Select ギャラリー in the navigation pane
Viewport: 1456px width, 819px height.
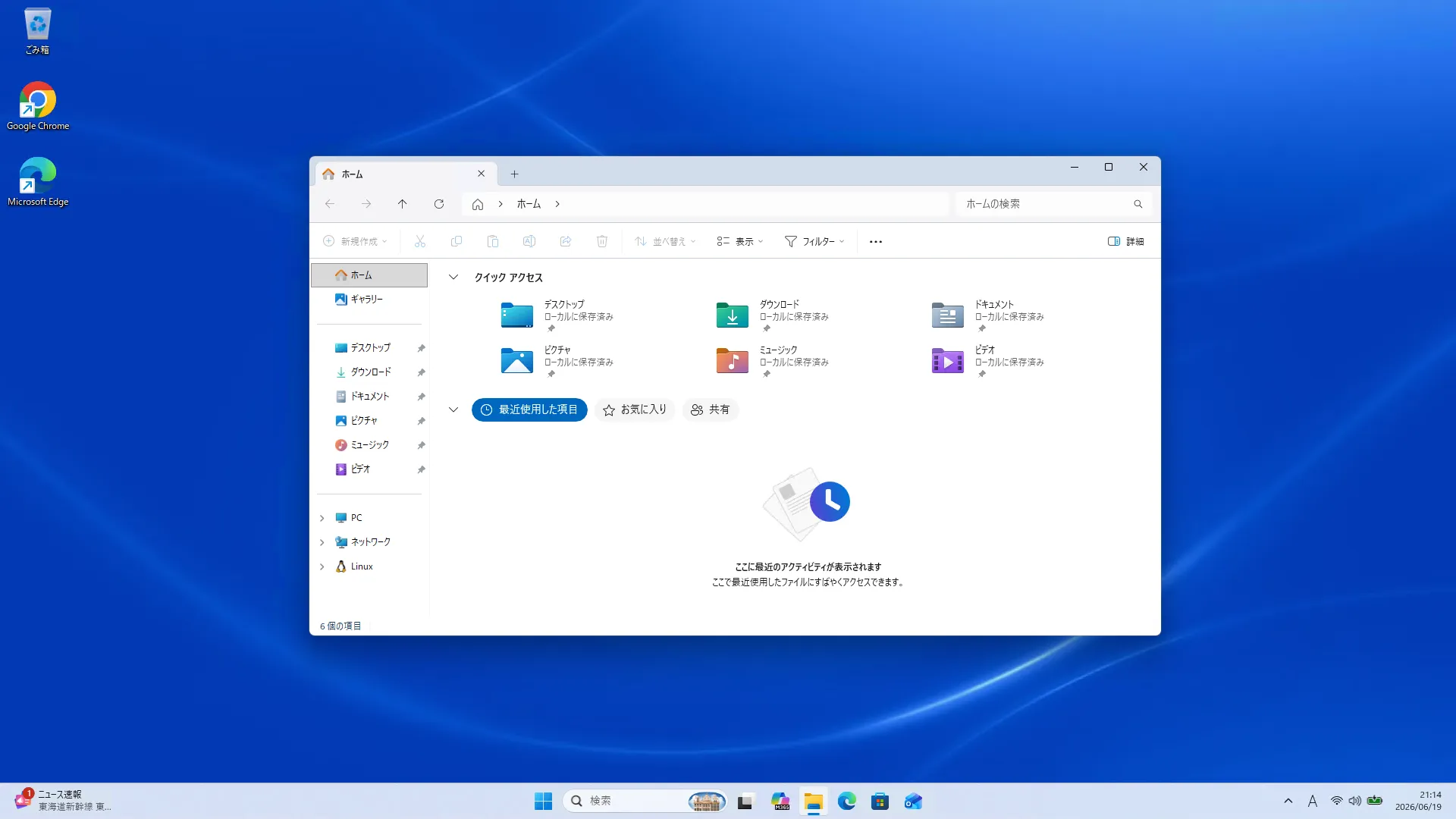(369, 300)
